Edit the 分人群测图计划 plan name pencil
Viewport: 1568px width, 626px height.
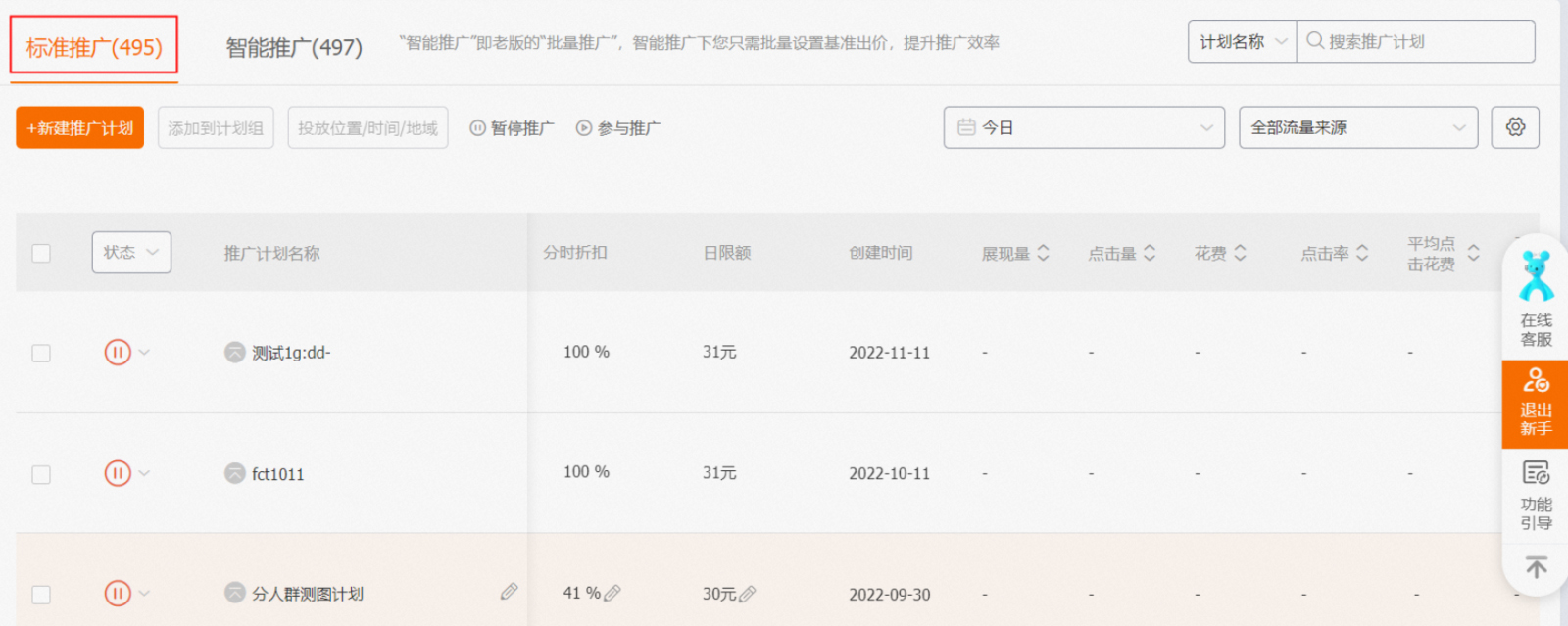[x=509, y=591]
